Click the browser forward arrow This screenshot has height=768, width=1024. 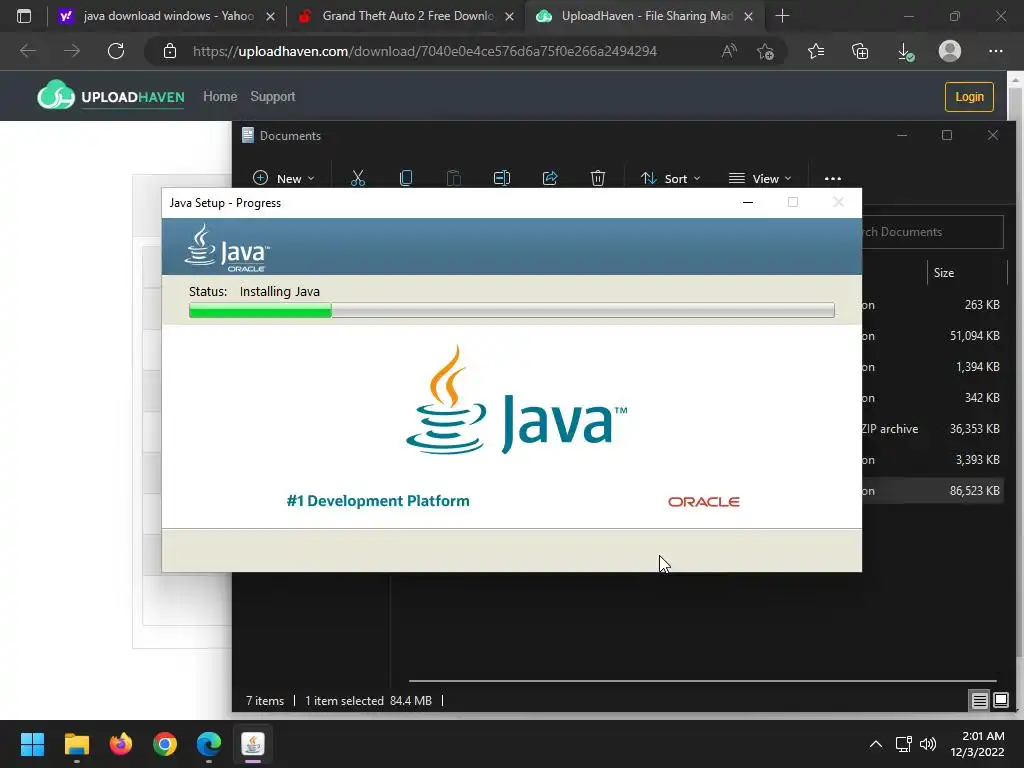point(72,51)
